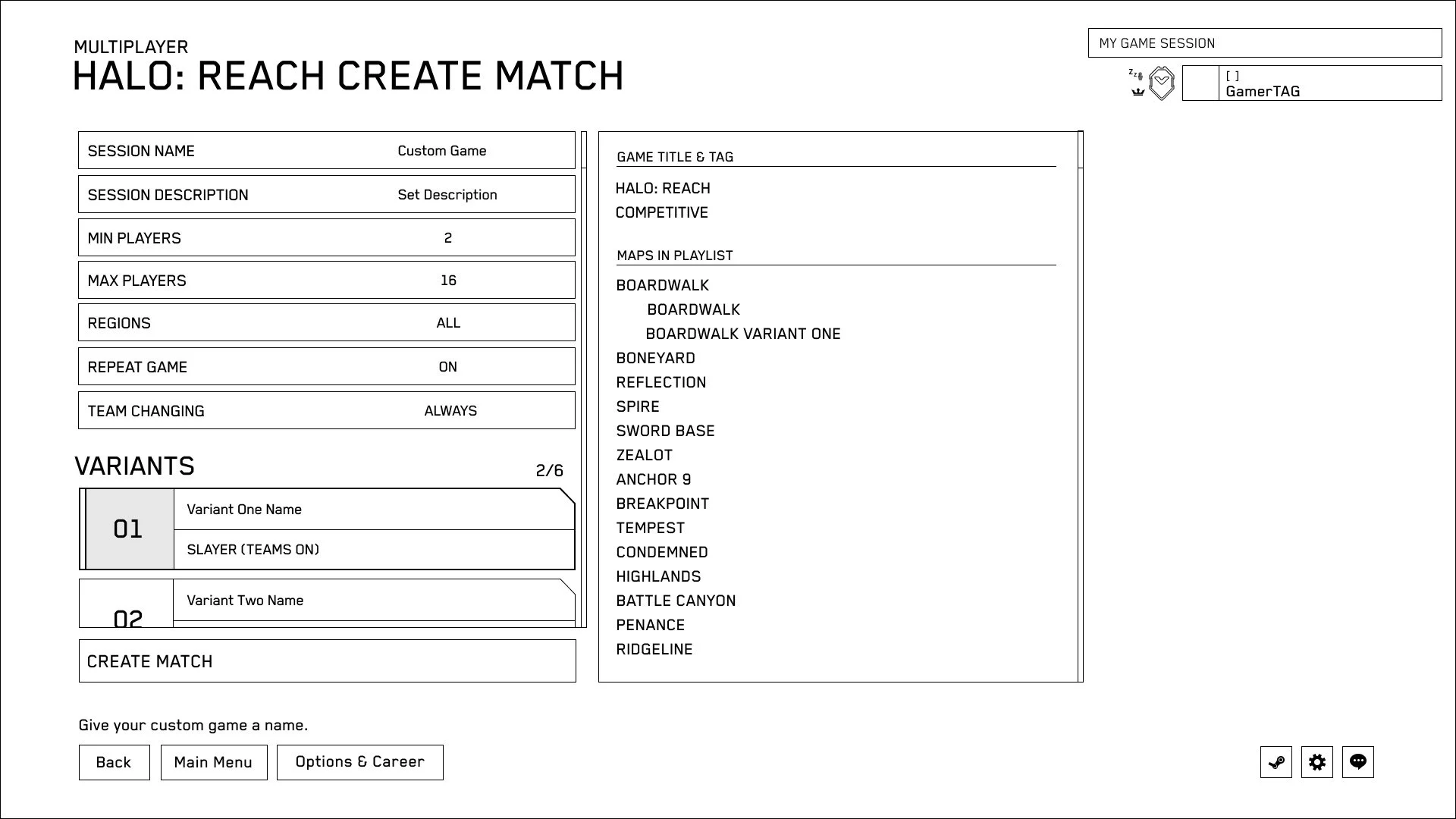This screenshot has width=1456, height=819.
Task: Click the CREATE MATCH button
Action: pos(328,661)
